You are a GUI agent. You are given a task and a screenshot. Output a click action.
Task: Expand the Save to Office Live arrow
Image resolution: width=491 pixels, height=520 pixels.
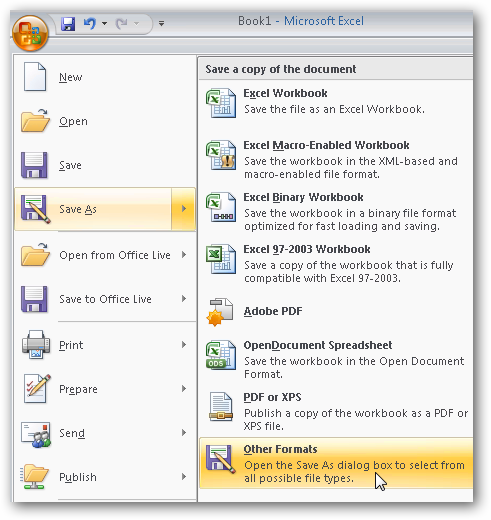click(184, 299)
